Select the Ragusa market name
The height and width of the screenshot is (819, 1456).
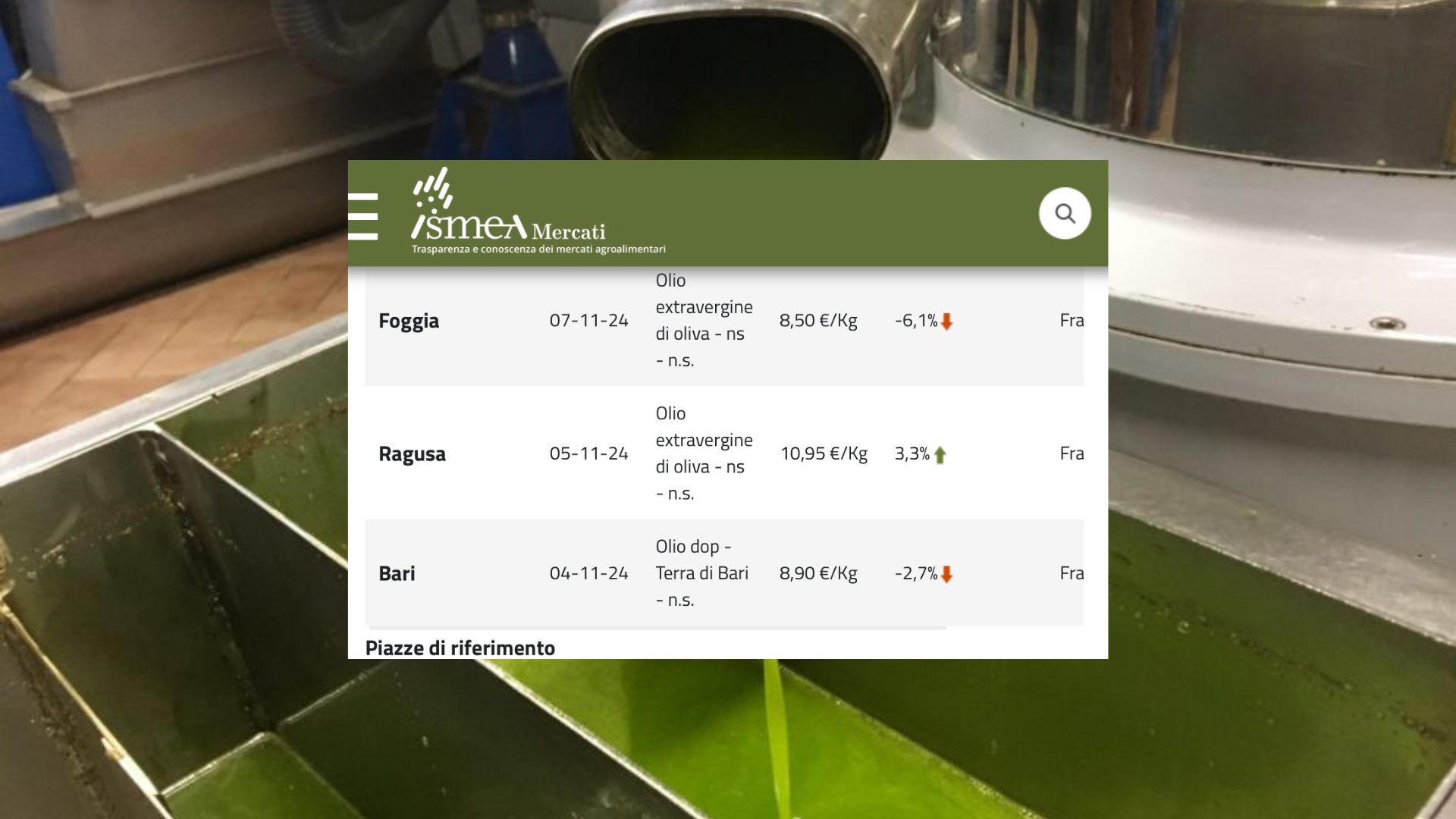coord(412,453)
